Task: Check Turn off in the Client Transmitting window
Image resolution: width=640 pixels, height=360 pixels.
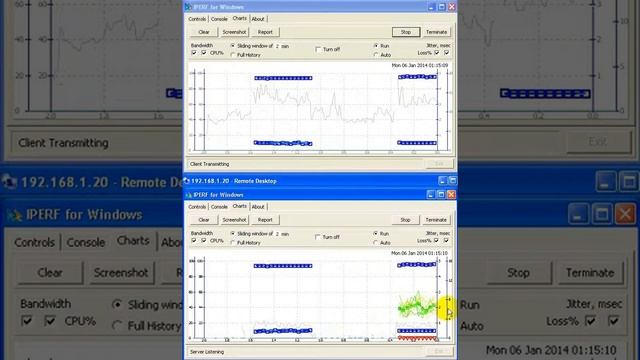Action: pyautogui.click(x=318, y=49)
